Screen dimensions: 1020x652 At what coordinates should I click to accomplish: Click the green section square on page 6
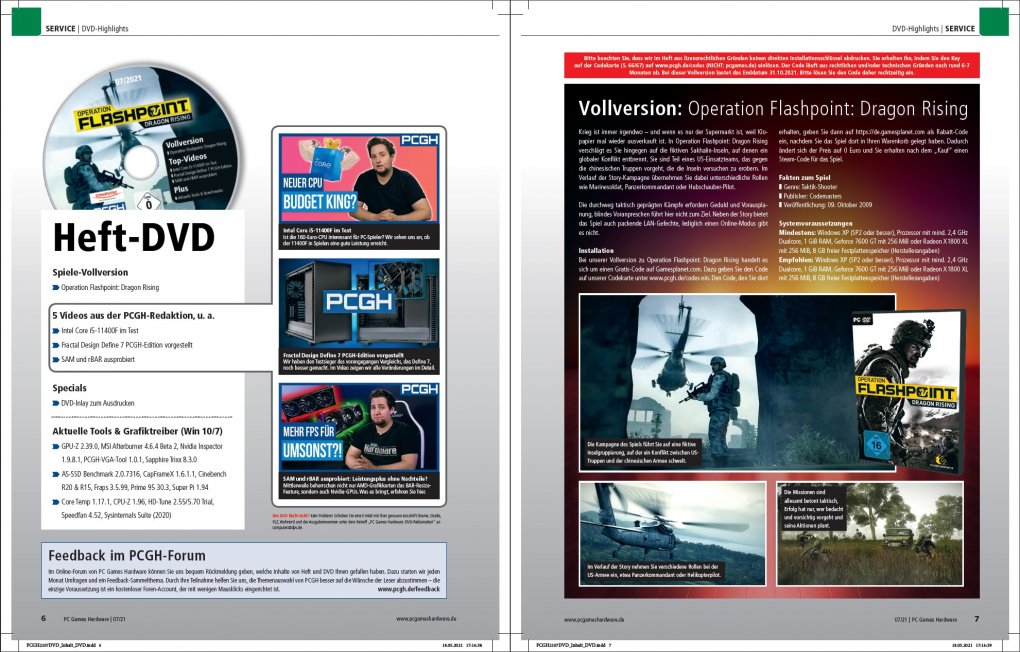pos(26,21)
